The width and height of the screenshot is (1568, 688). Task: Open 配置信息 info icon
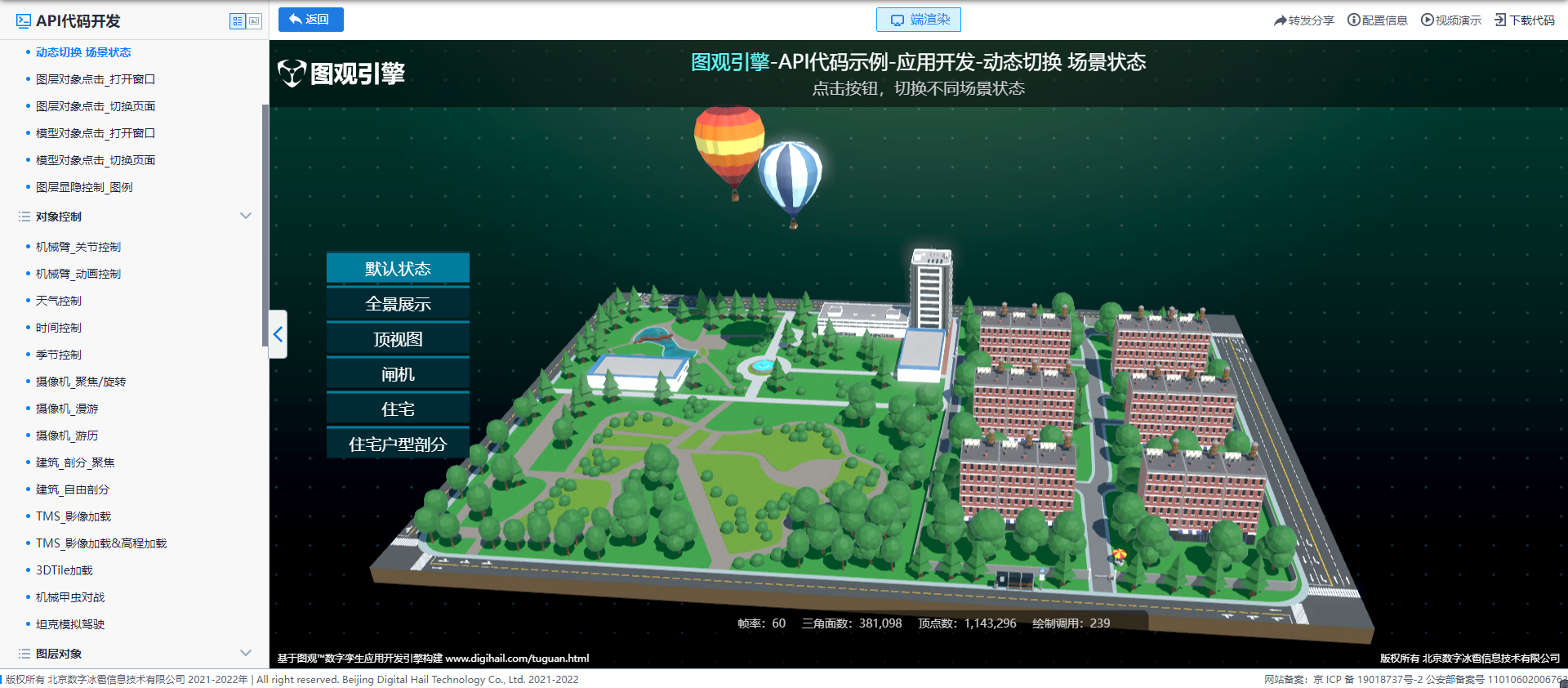1353,20
